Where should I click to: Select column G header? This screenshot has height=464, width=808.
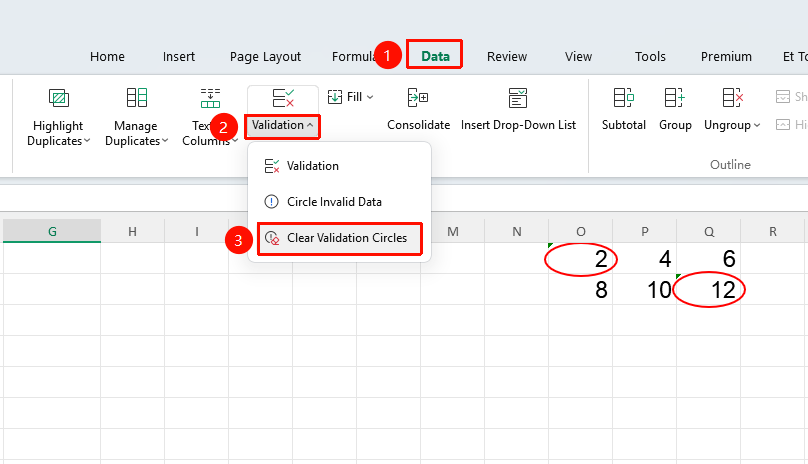click(x=52, y=231)
